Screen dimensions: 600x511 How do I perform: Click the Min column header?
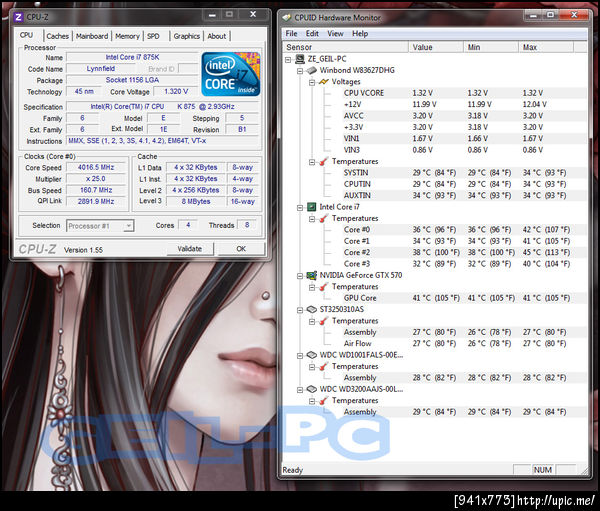tap(491, 47)
